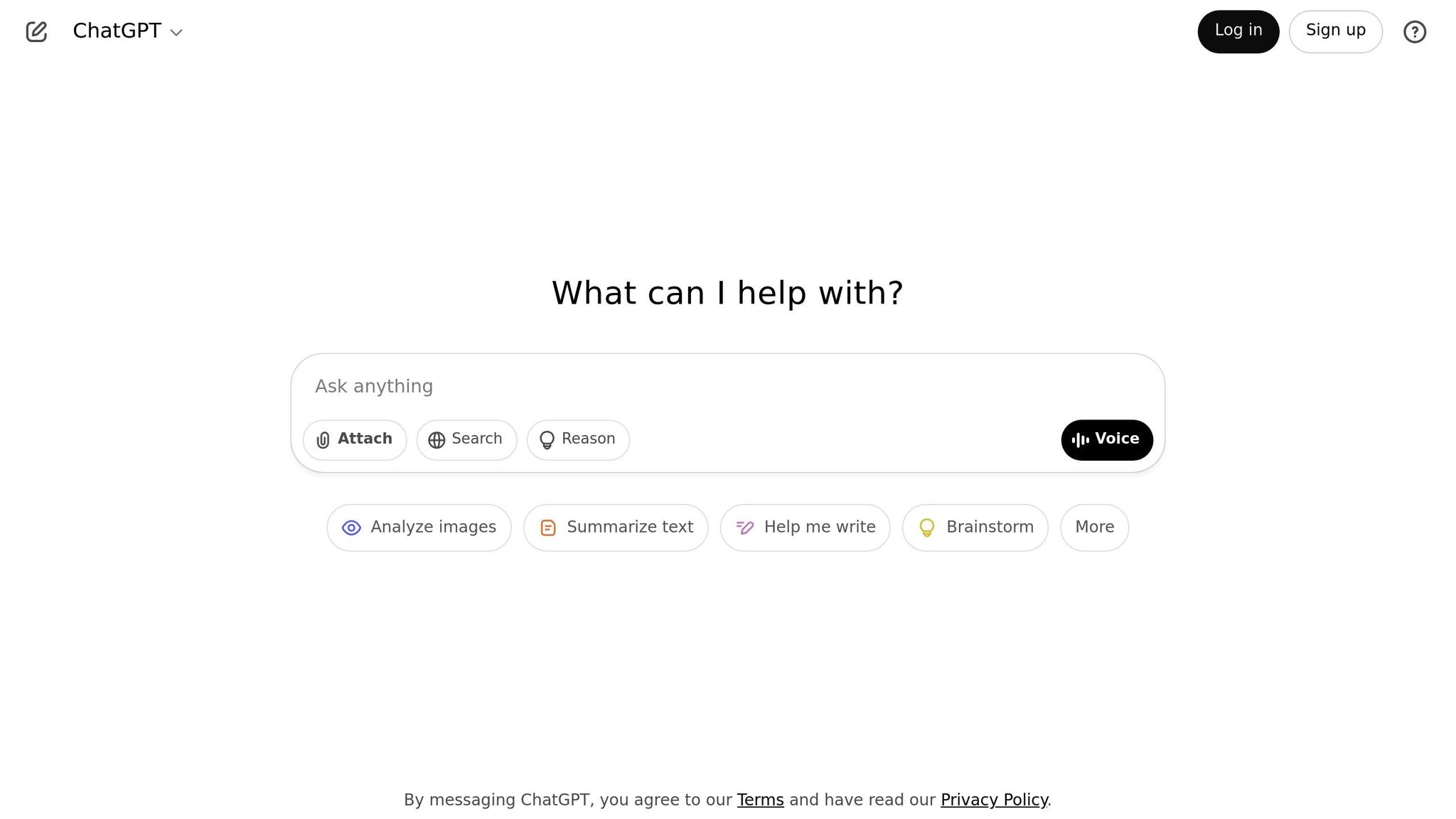
Task: Click the eye icon for Analyze images
Action: pyautogui.click(x=351, y=528)
